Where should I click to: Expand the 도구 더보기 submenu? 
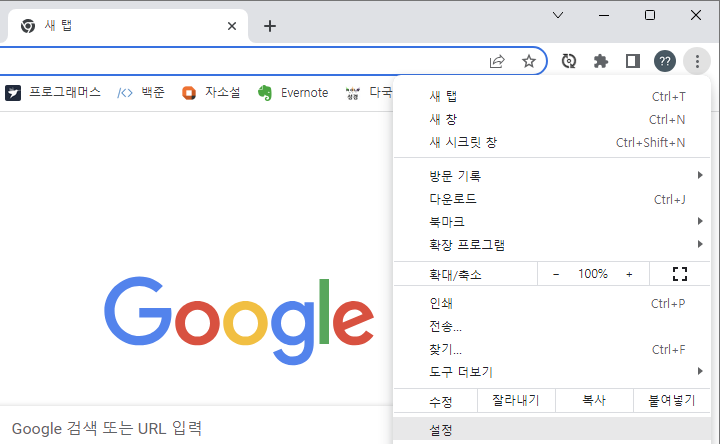[552, 372]
